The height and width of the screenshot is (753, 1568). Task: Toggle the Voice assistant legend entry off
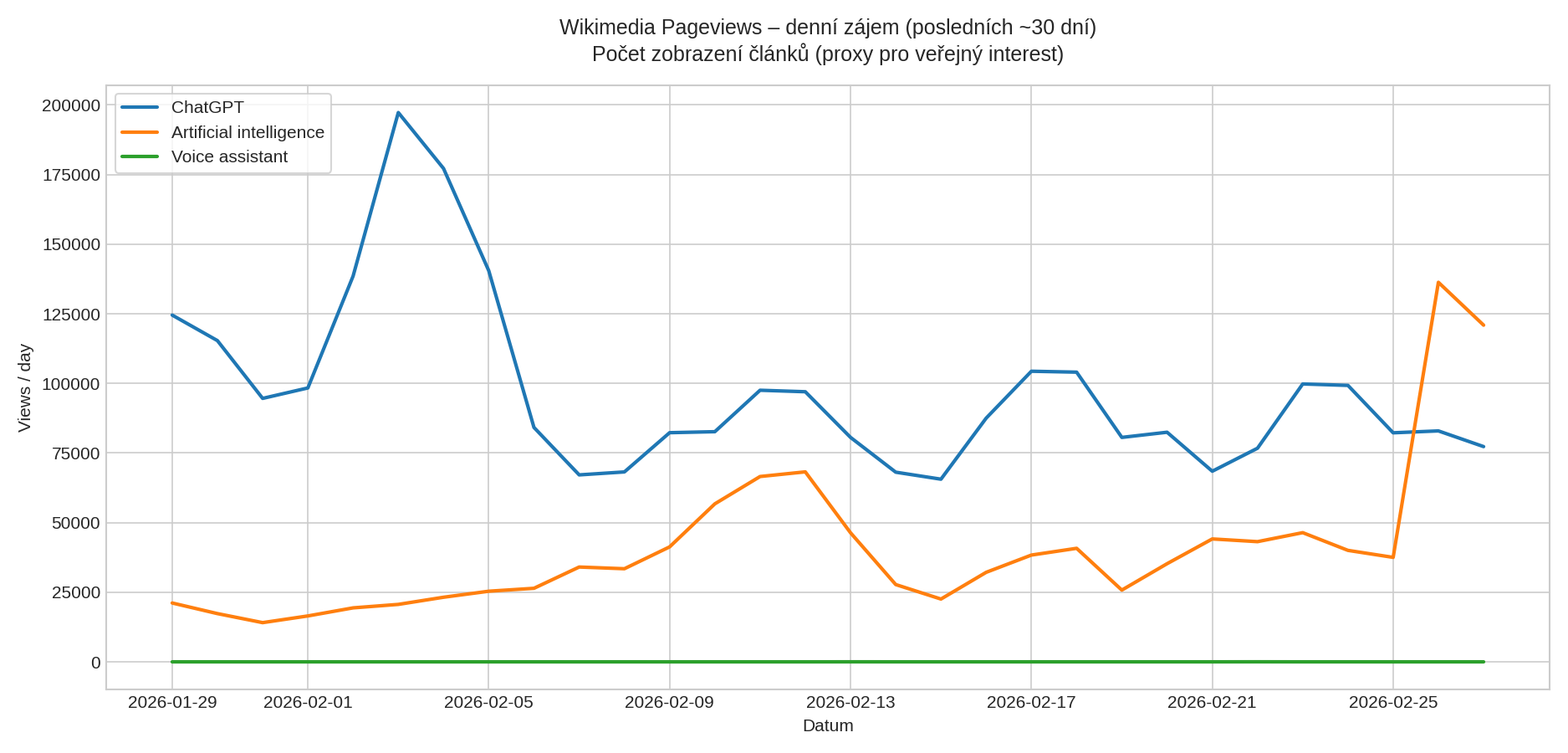229,156
